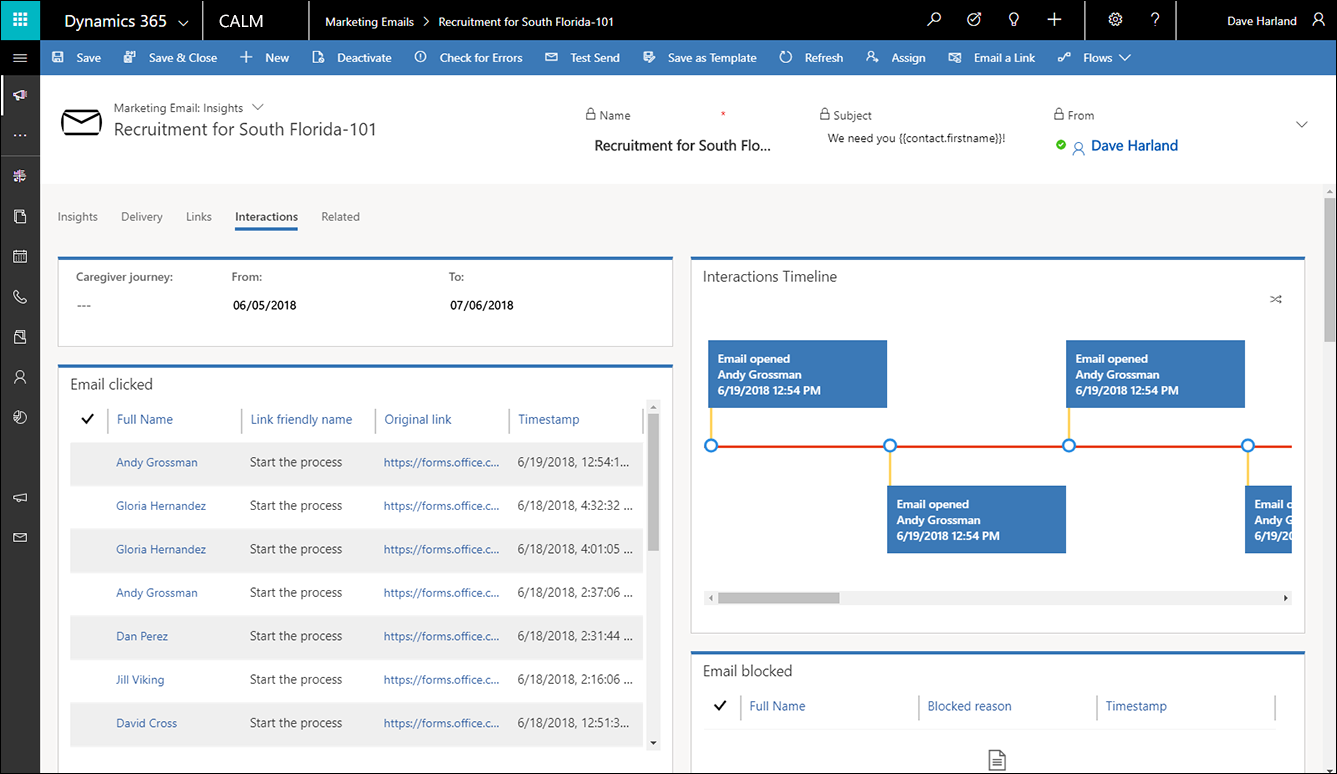Switch to the Links tab

tap(199, 216)
